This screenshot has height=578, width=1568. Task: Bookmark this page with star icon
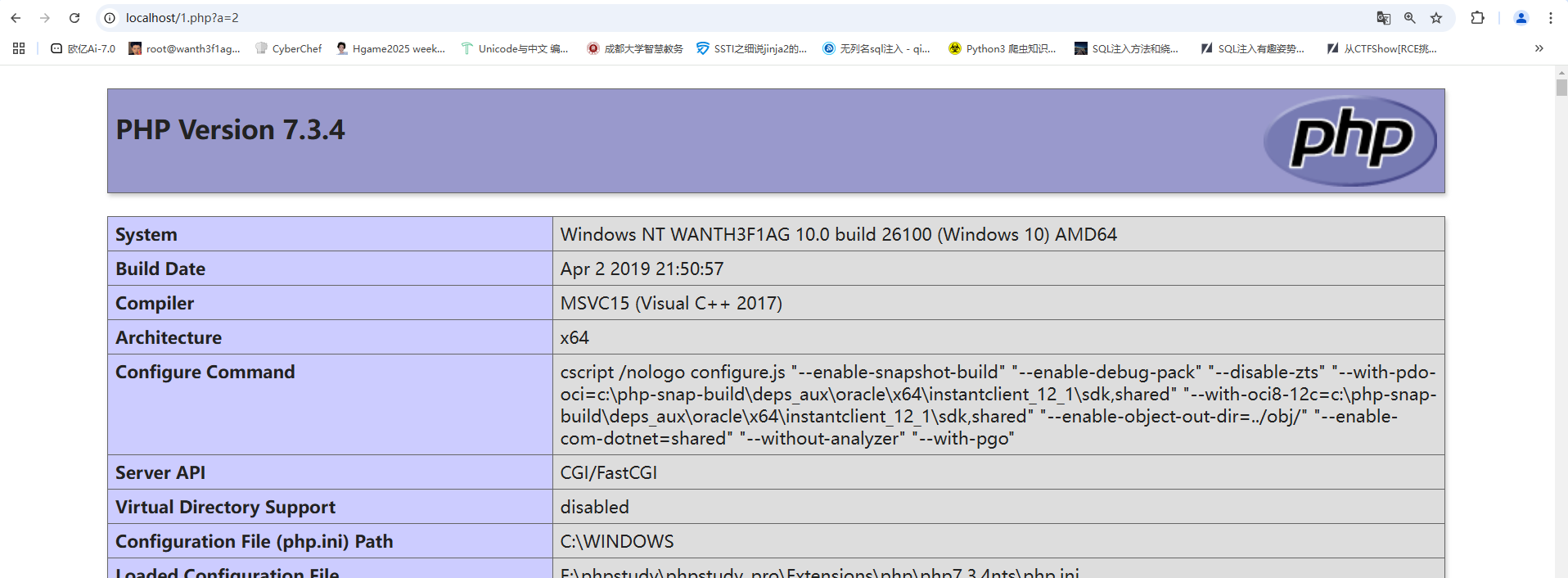1436,18
